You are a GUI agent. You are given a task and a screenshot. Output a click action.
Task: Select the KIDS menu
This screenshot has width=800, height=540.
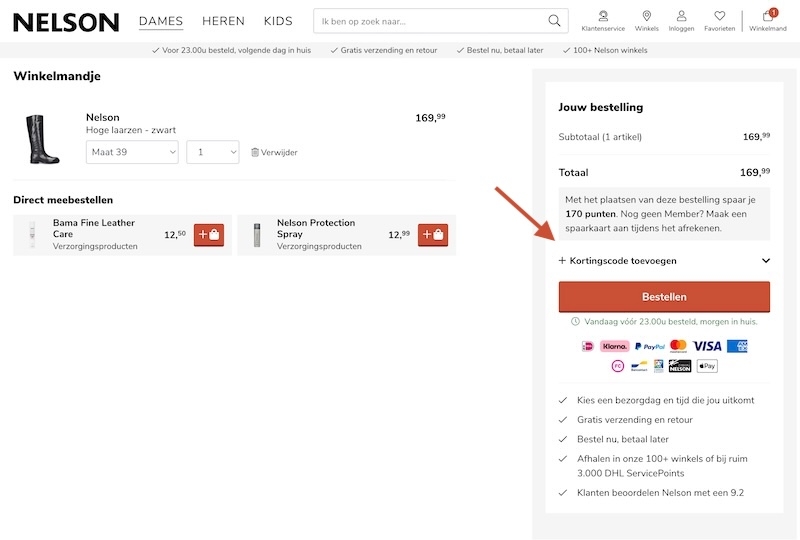point(278,21)
